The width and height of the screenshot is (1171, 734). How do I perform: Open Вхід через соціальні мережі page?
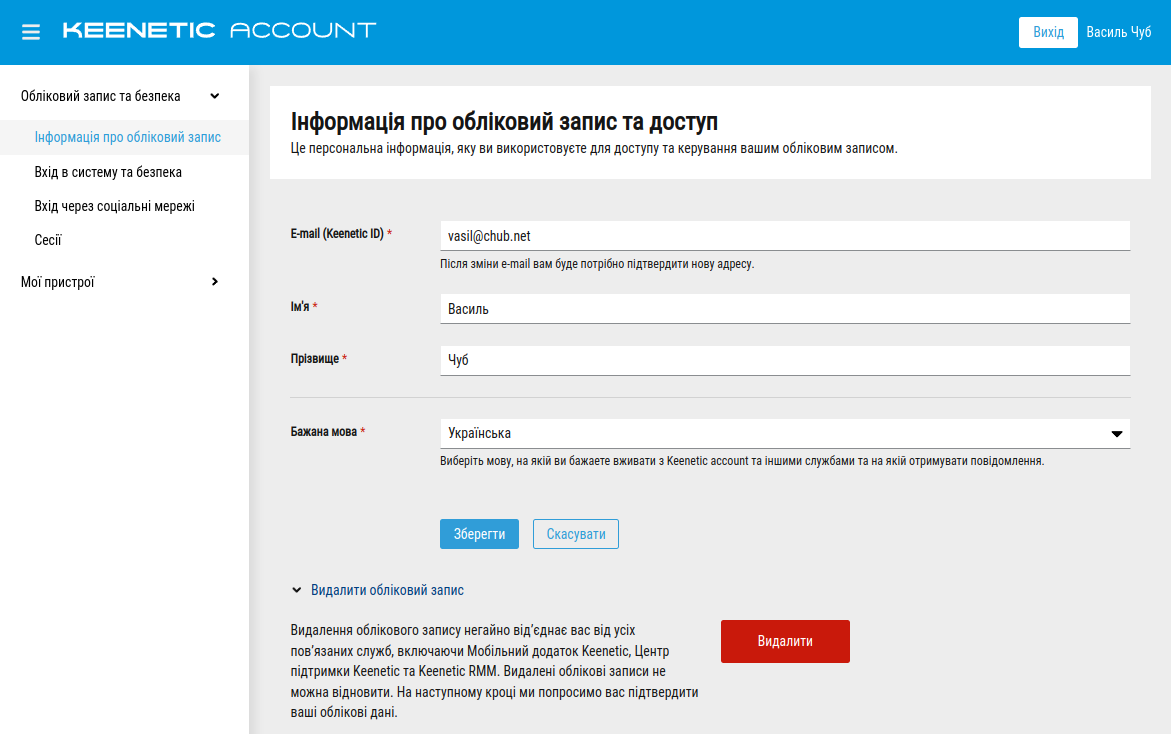[114, 206]
